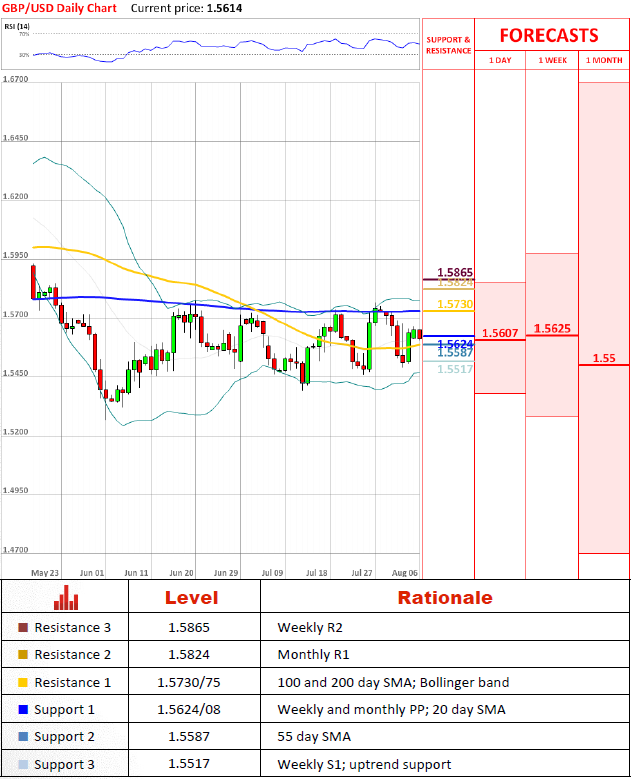Select the 1 WEEK forecast column header

coord(551,61)
